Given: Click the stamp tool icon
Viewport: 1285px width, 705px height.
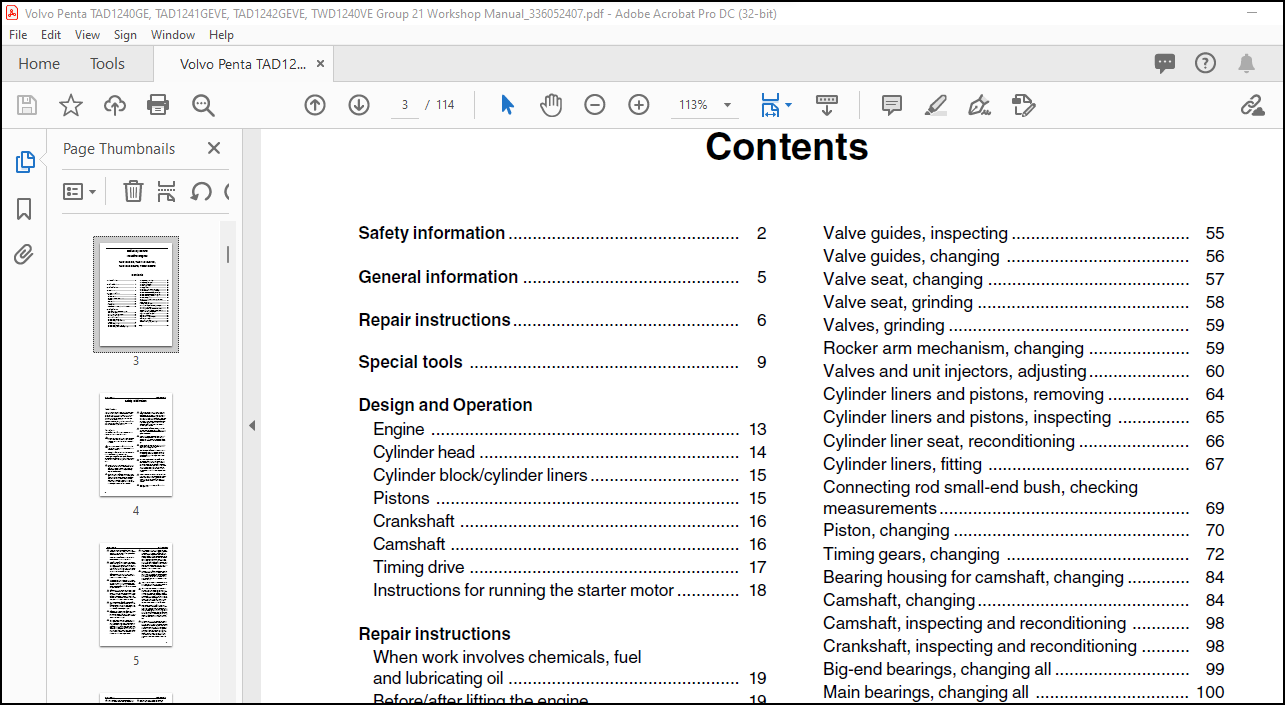Looking at the screenshot, I should tap(1023, 105).
